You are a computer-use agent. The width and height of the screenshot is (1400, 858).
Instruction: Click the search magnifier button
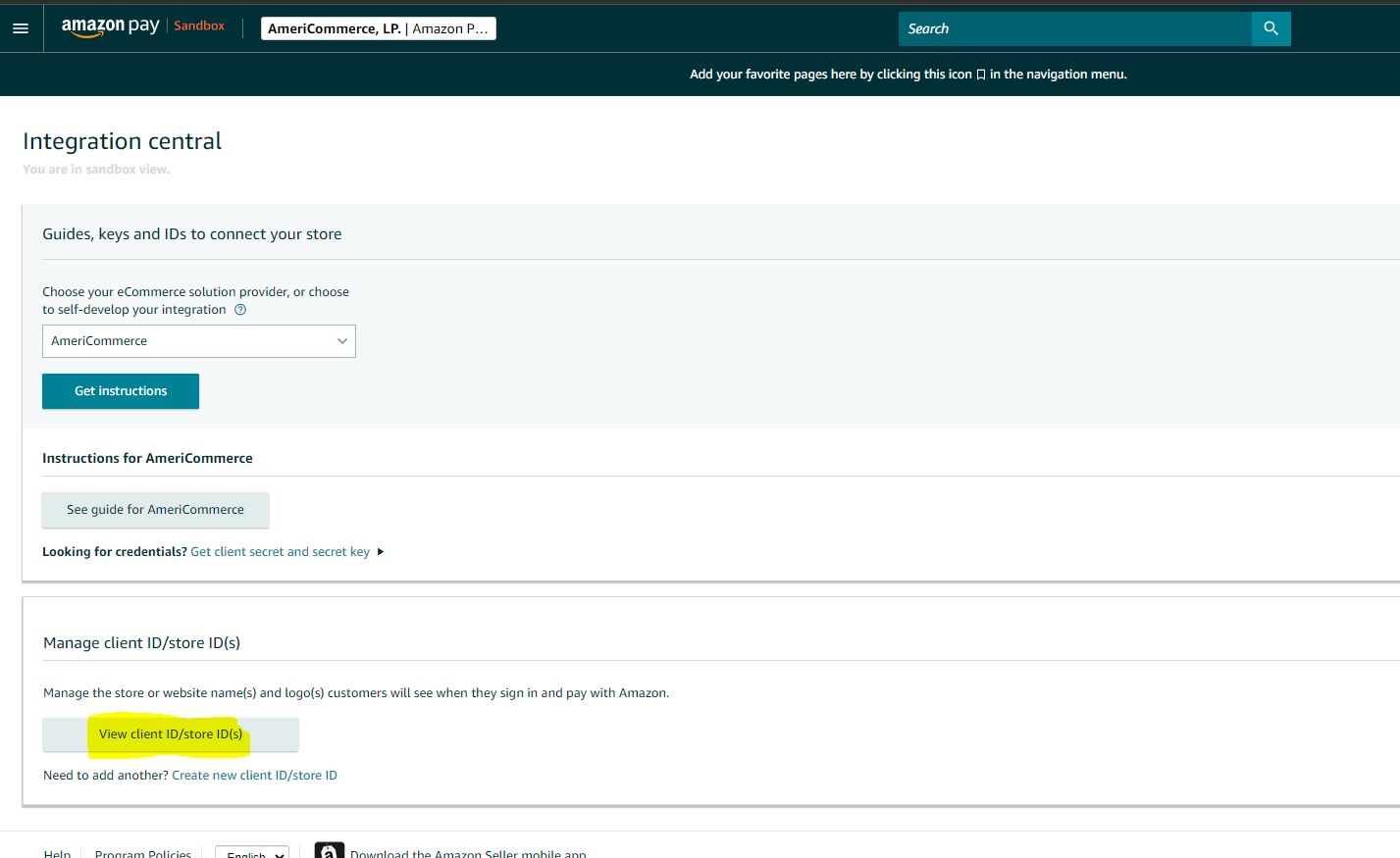pos(1270,28)
